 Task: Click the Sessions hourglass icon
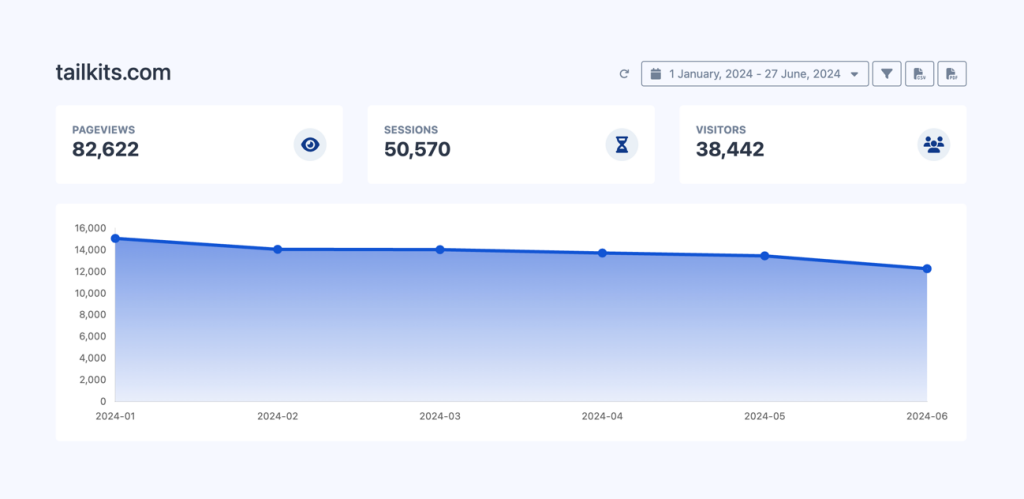(622, 144)
